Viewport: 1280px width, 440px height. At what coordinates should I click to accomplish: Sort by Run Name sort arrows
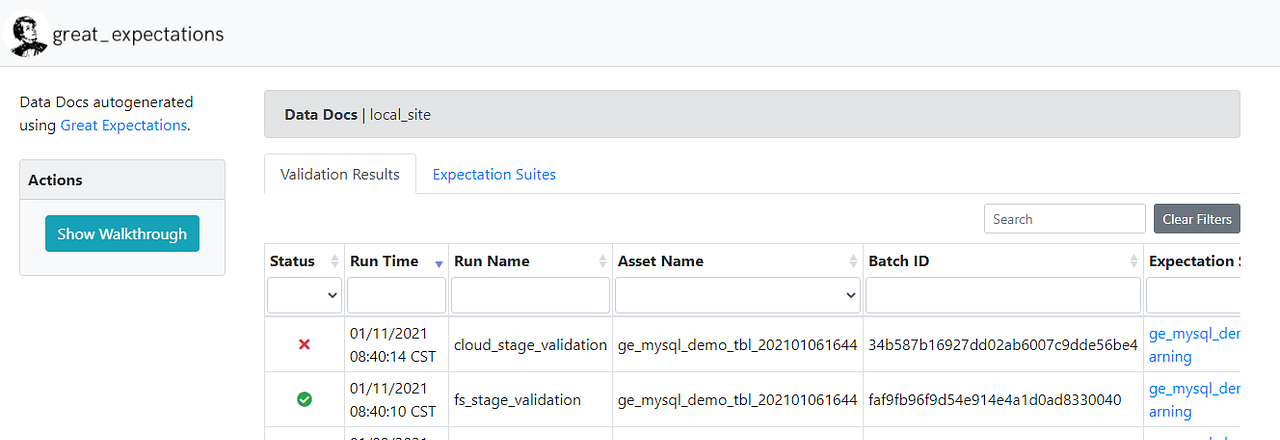[602, 262]
